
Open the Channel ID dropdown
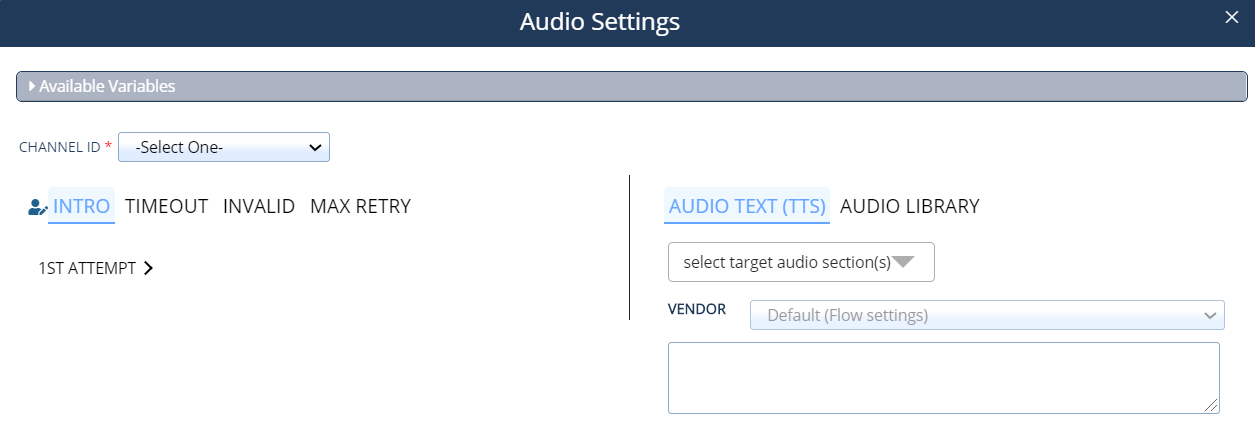tap(224, 147)
